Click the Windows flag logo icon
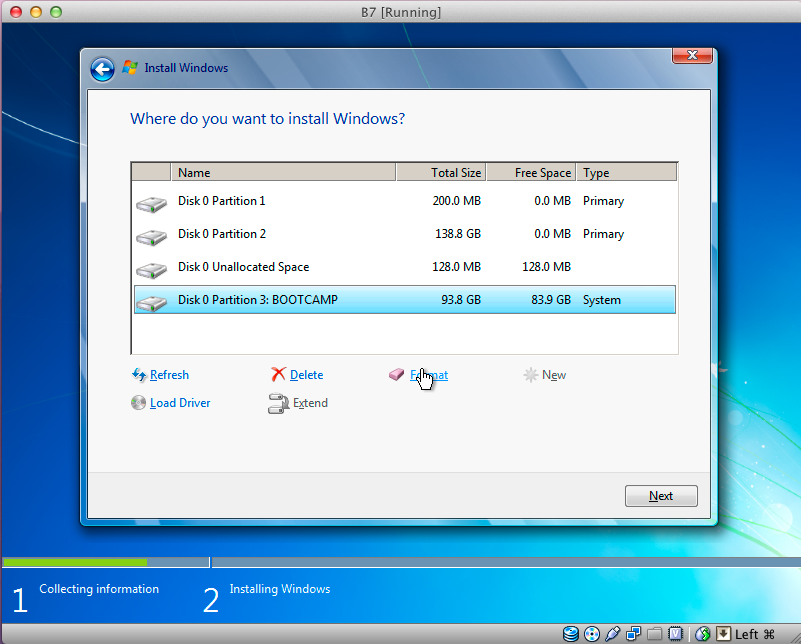This screenshot has width=801, height=644. tap(130, 67)
